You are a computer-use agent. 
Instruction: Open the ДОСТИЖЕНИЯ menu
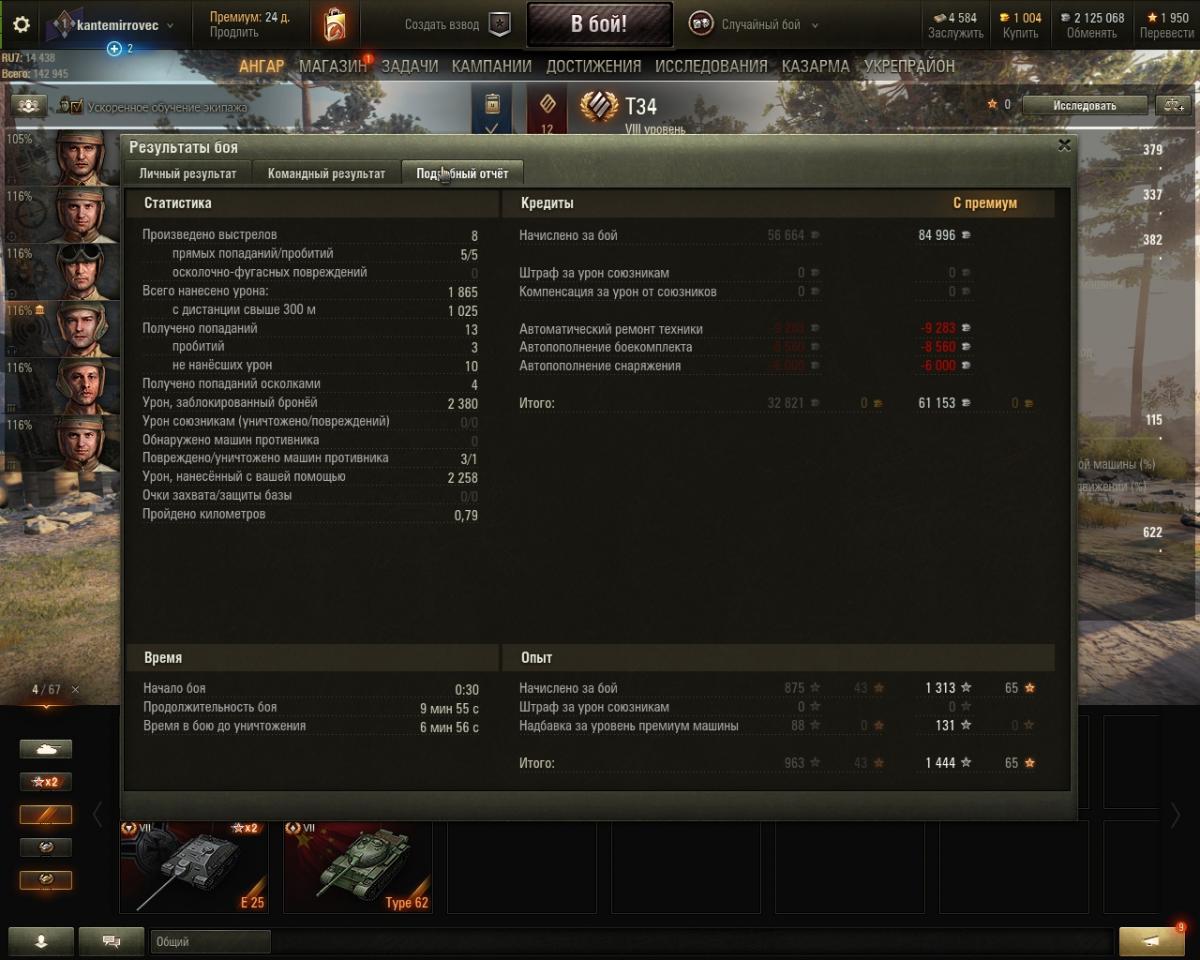click(x=594, y=66)
